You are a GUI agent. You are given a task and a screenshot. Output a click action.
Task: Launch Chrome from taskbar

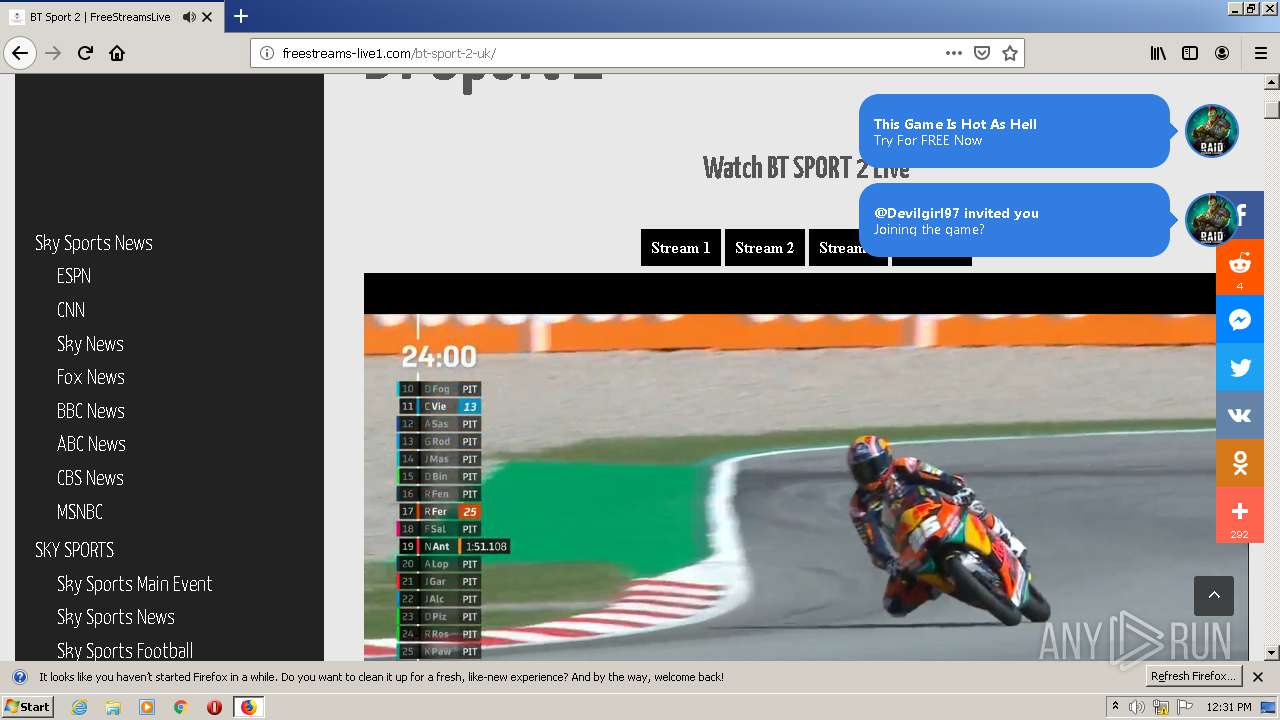coord(181,707)
